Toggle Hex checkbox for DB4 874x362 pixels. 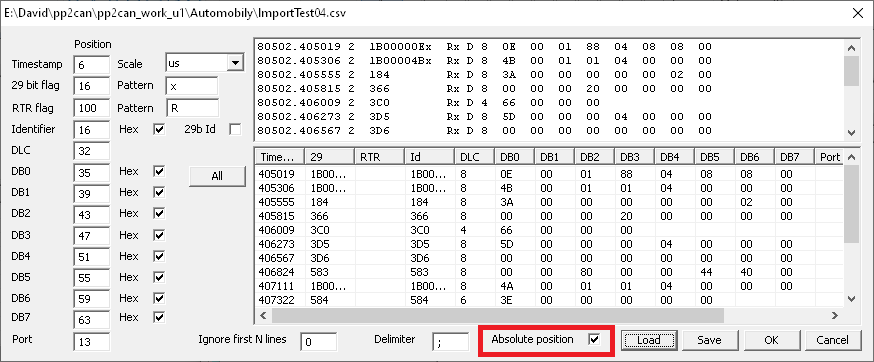(159, 257)
